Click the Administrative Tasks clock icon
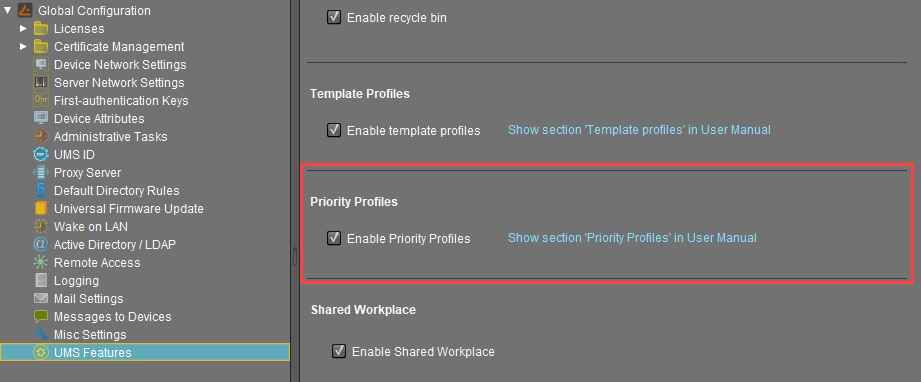 [x=41, y=136]
